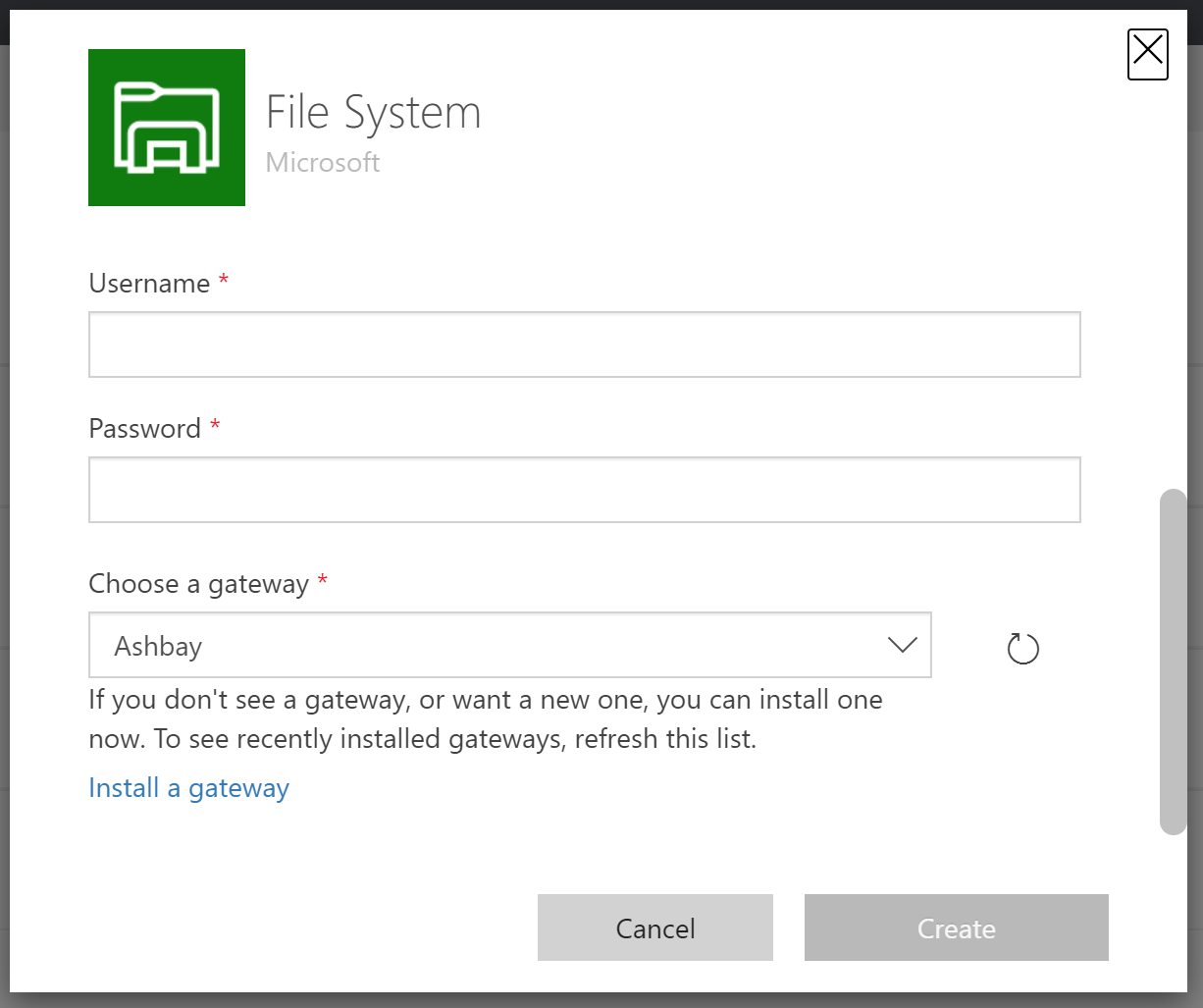This screenshot has width=1203, height=1008.
Task: Focus the Password input field
Action: (x=585, y=490)
